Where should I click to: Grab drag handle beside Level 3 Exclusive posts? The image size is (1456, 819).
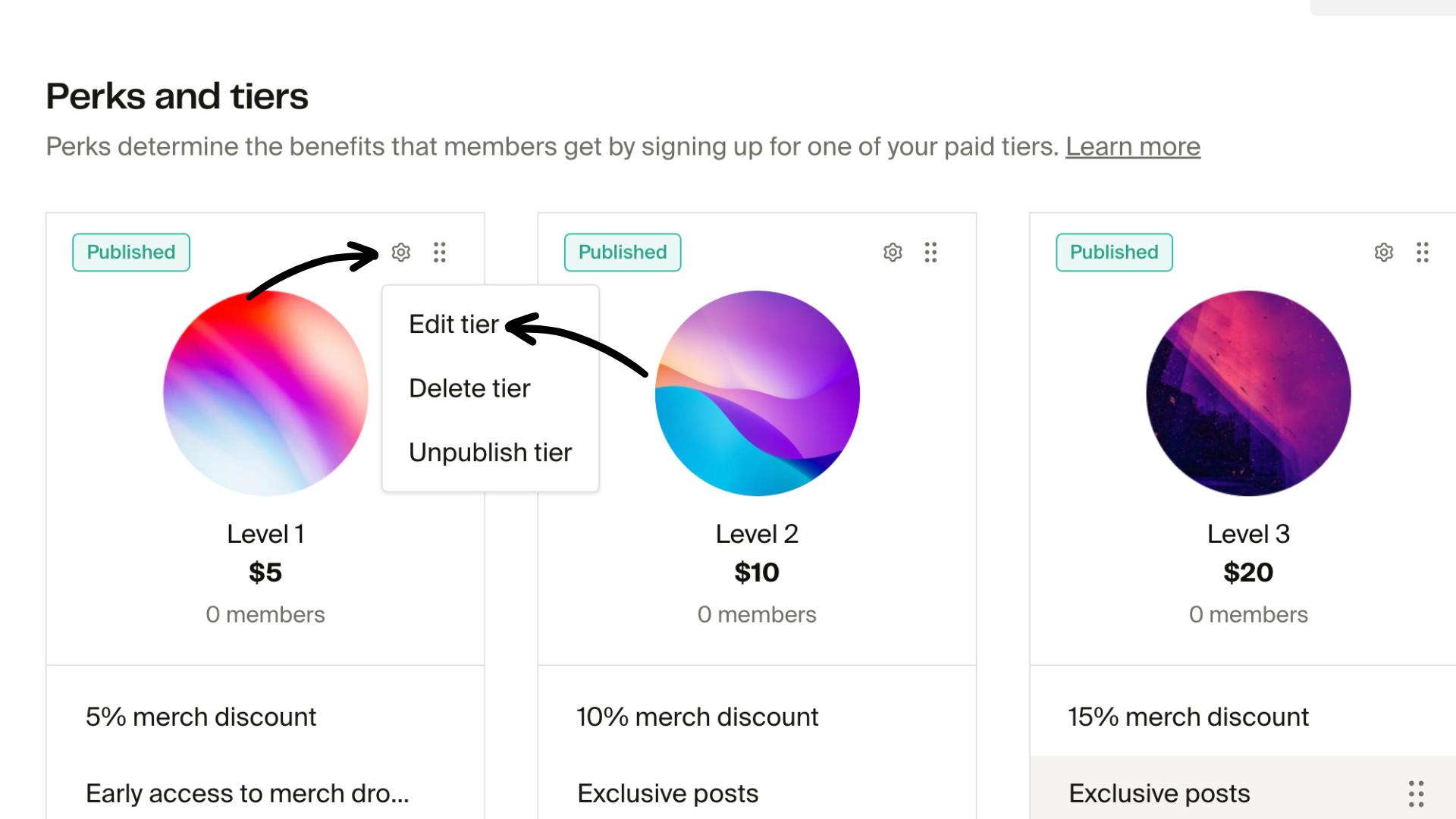click(x=1416, y=793)
